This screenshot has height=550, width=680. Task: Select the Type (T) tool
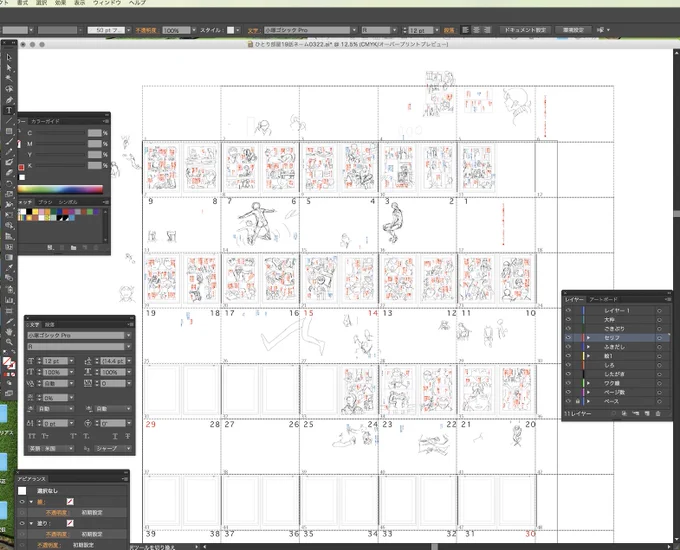point(9,110)
